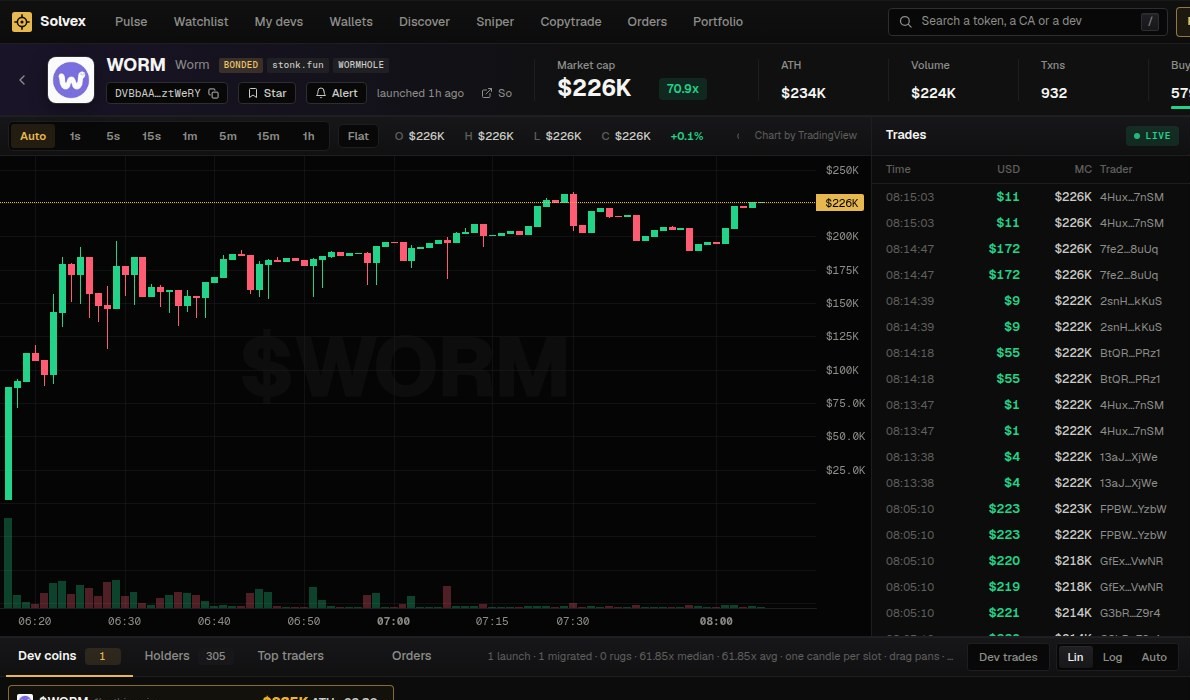Set an Alert for WORM
1190x700 pixels.
pos(336,93)
